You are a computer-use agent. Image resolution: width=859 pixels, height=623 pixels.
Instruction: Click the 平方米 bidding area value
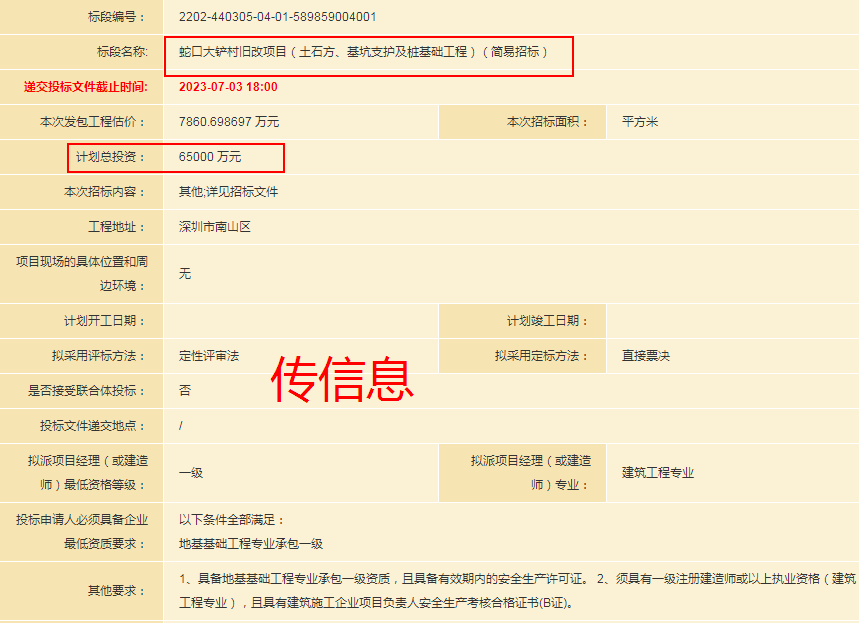point(640,122)
